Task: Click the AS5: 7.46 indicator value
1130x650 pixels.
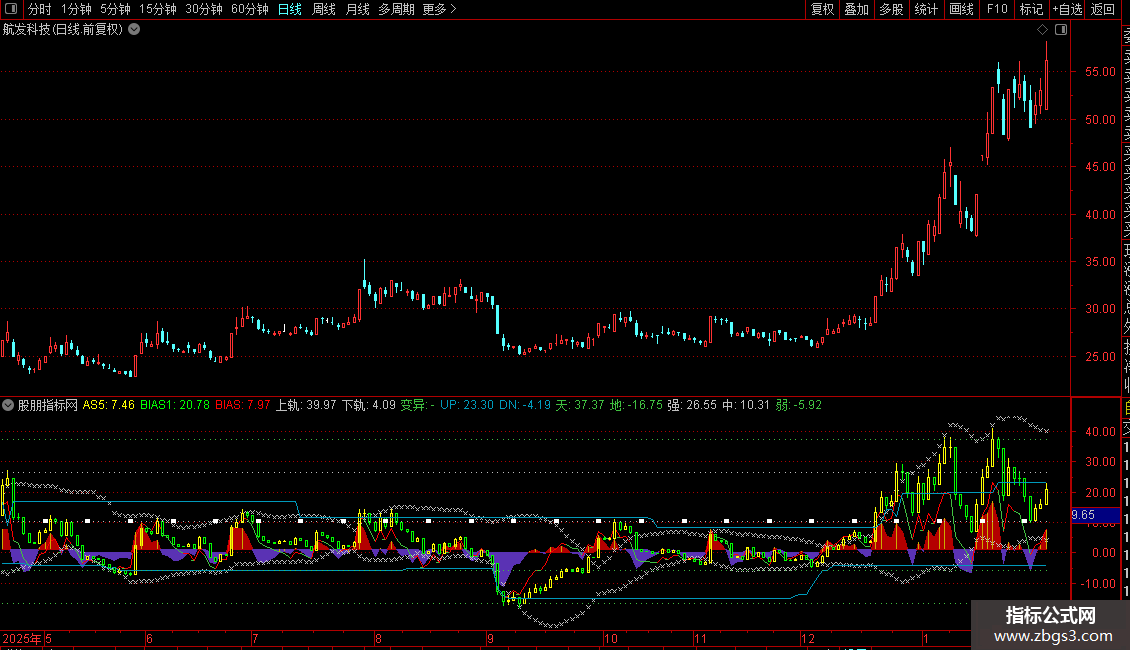Action: click(108, 405)
